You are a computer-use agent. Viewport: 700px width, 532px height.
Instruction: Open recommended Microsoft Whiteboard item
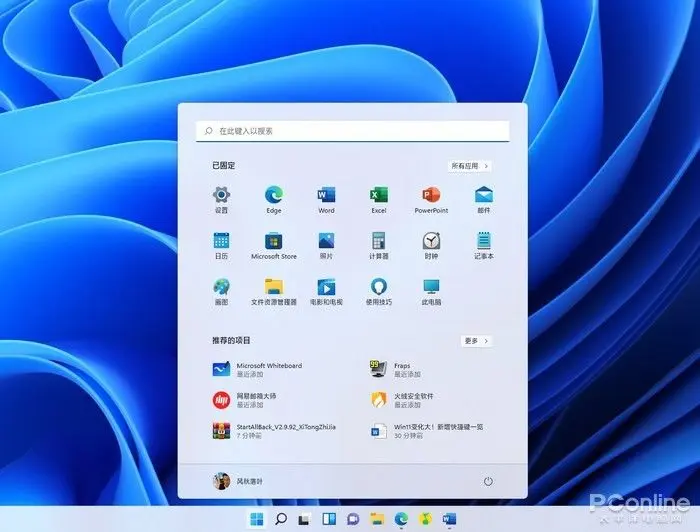pos(258,370)
